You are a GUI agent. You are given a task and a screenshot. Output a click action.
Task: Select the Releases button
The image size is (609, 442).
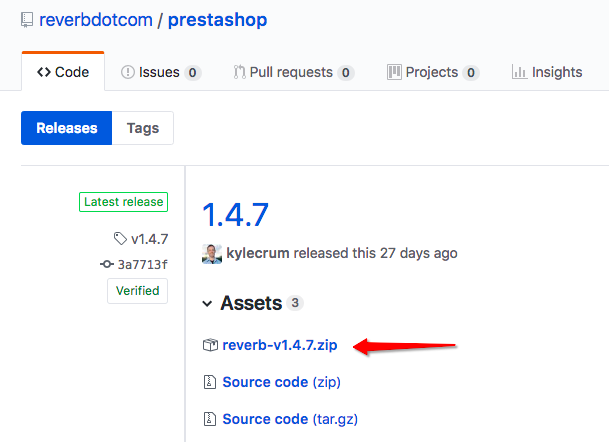(66, 128)
